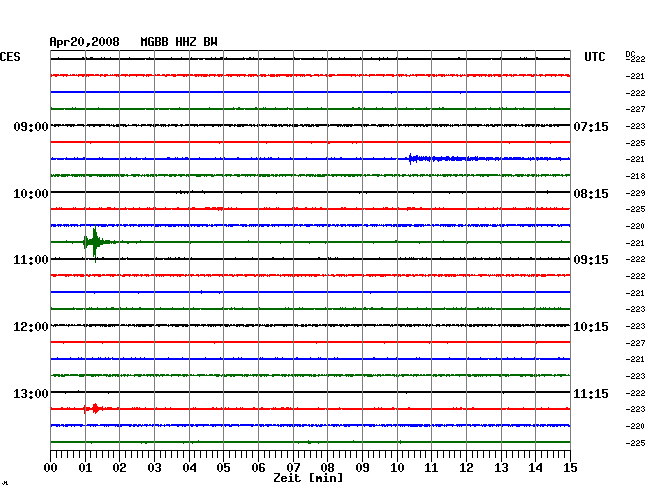This screenshot has width=650, height=494.
Task: Select minute 08 on the time axis
Action: pyautogui.click(x=327, y=468)
